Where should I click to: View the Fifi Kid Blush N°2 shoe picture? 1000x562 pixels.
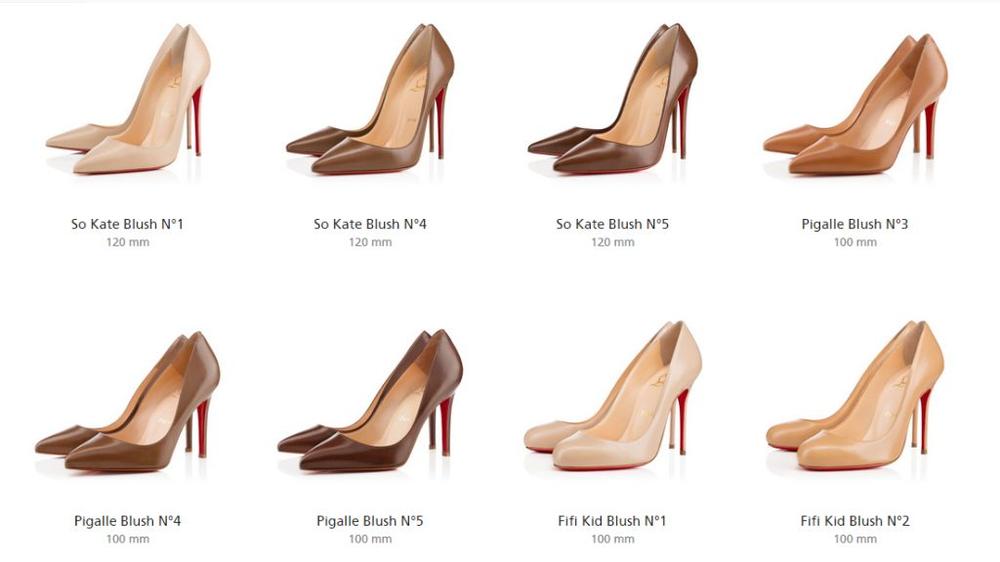[855, 398]
